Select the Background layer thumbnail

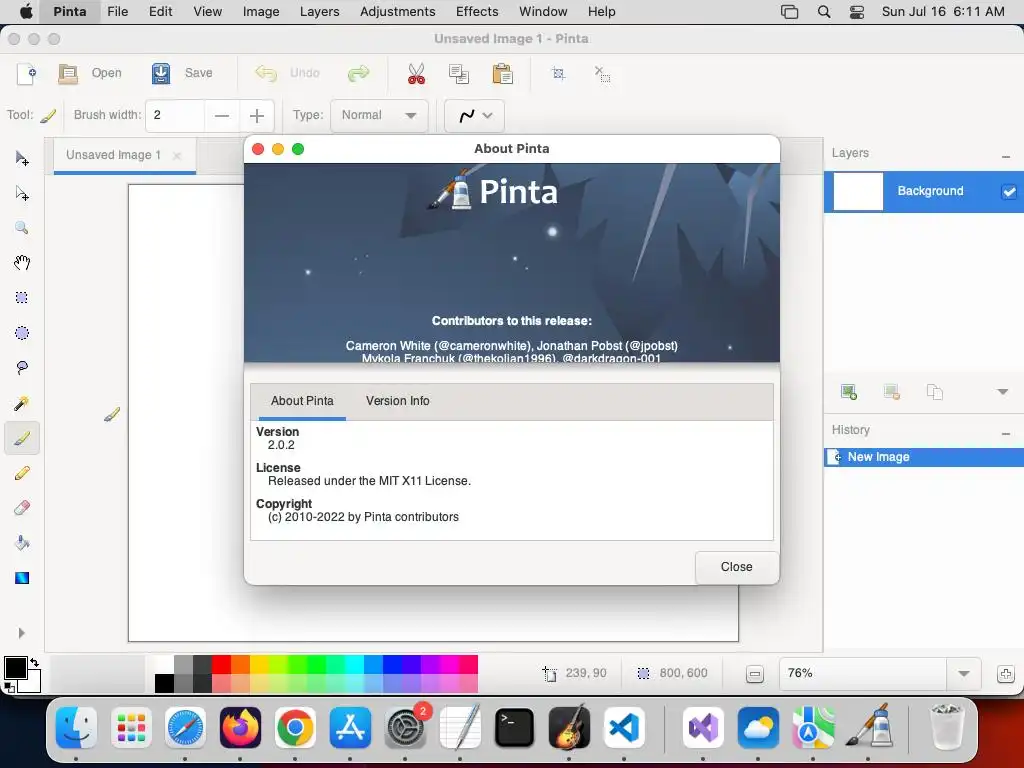point(858,191)
